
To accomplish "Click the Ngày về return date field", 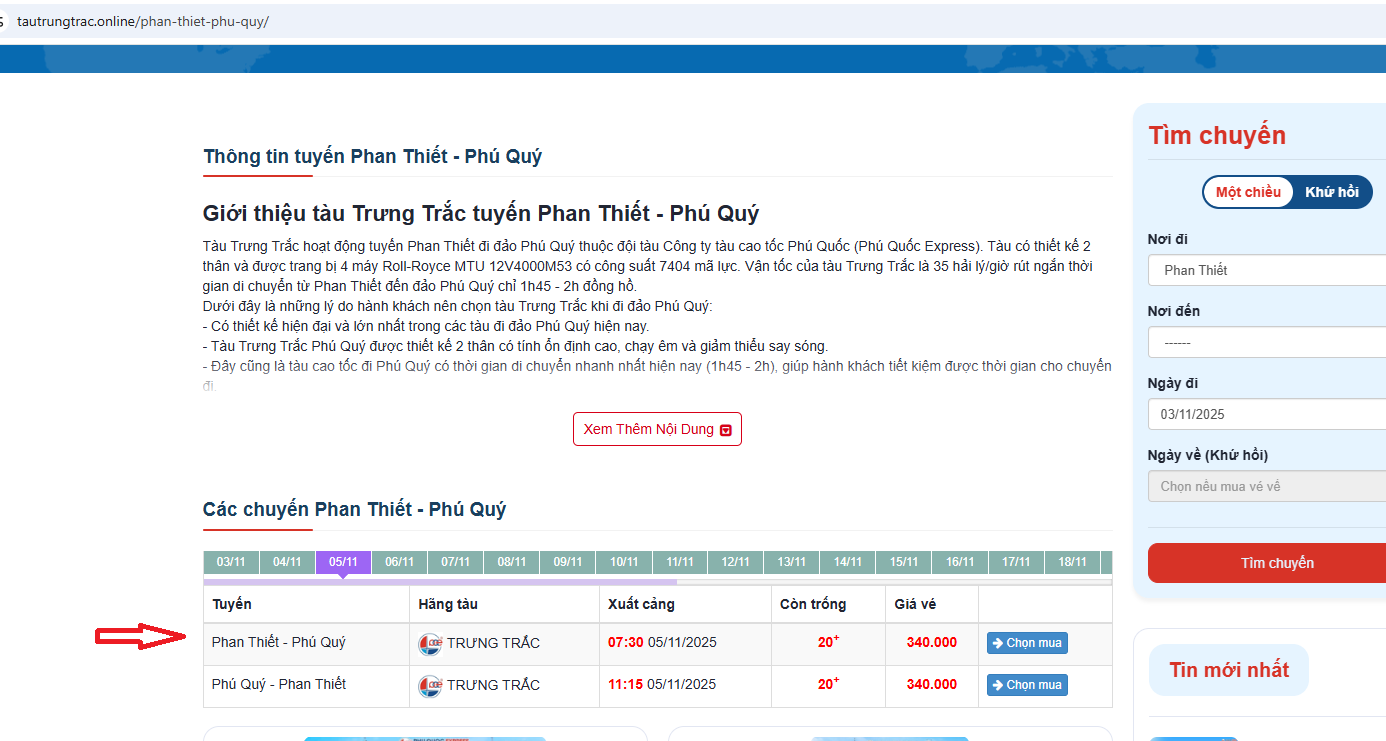I will [x=1267, y=486].
